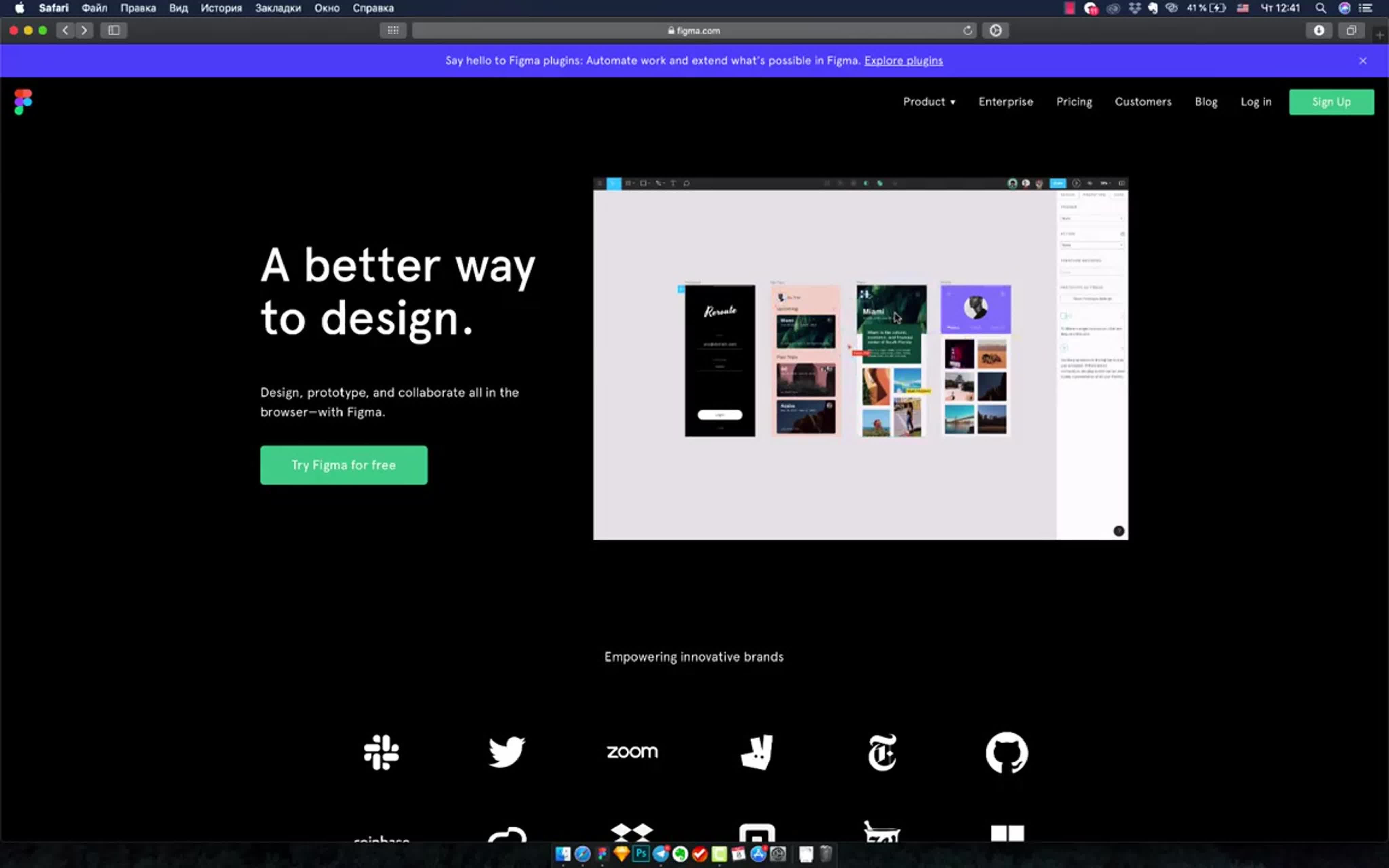Open Notification Center list icon

point(1366,8)
